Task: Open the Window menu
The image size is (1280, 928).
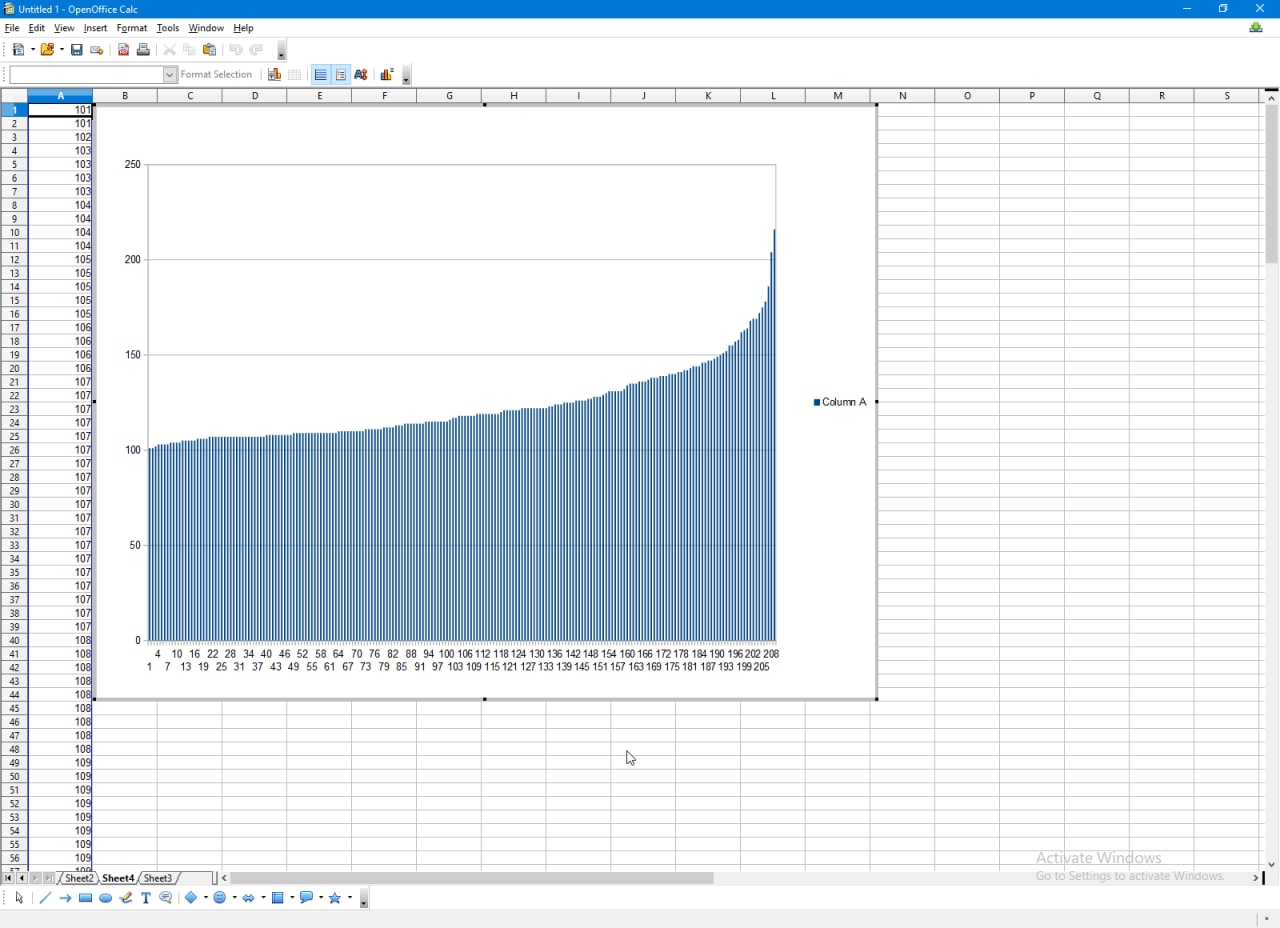Action: coord(206,28)
